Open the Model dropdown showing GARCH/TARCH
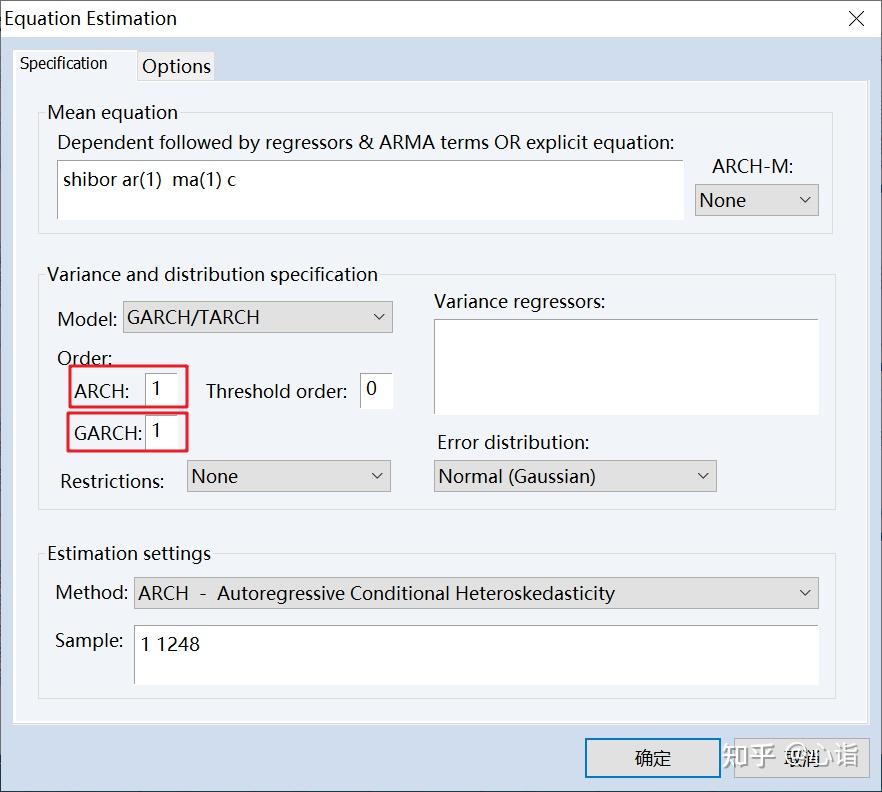Image resolution: width=882 pixels, height=792 pixels. point(258,318)
